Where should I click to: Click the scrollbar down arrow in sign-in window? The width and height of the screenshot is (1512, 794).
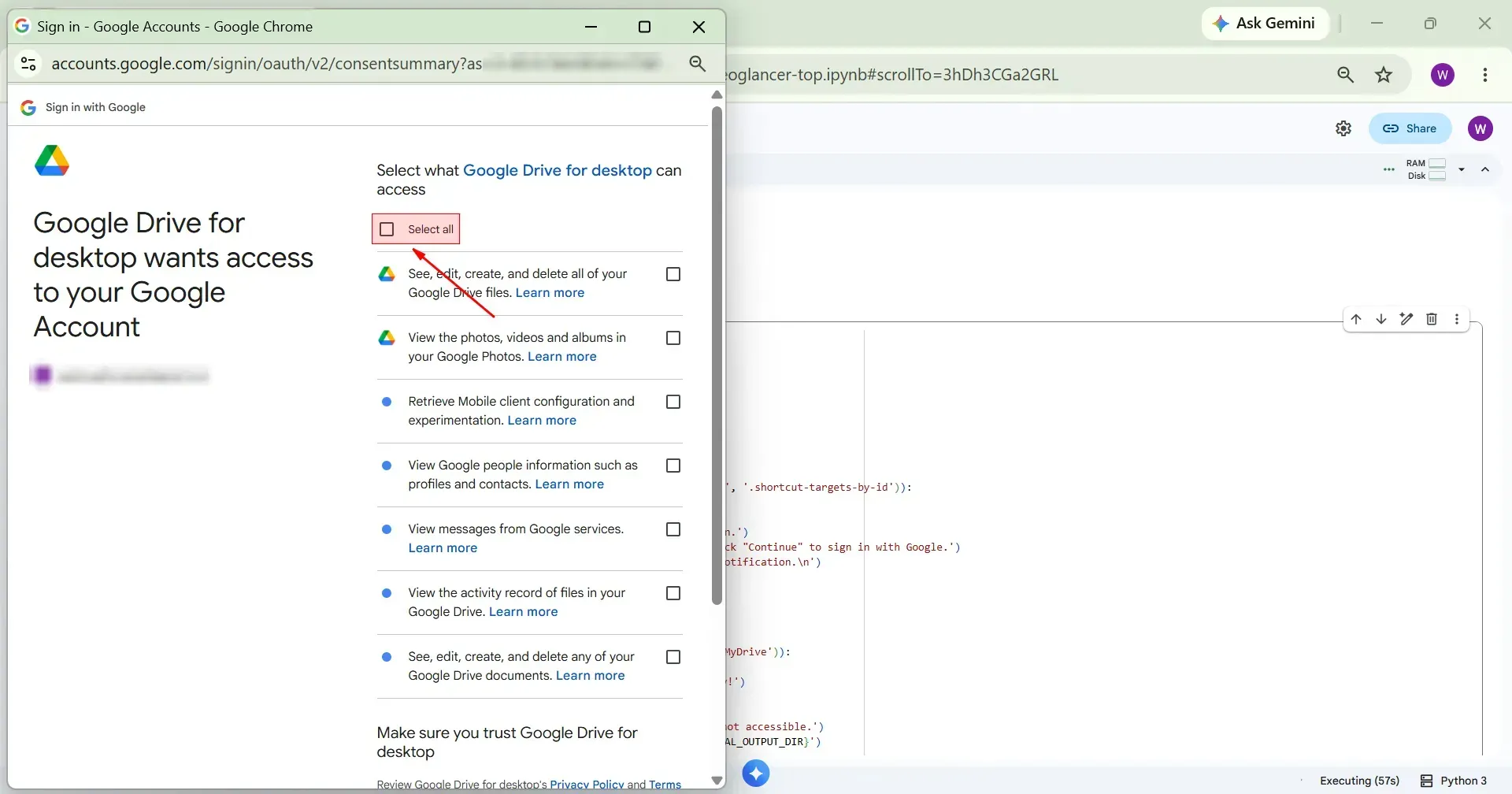tap(717, 781)
